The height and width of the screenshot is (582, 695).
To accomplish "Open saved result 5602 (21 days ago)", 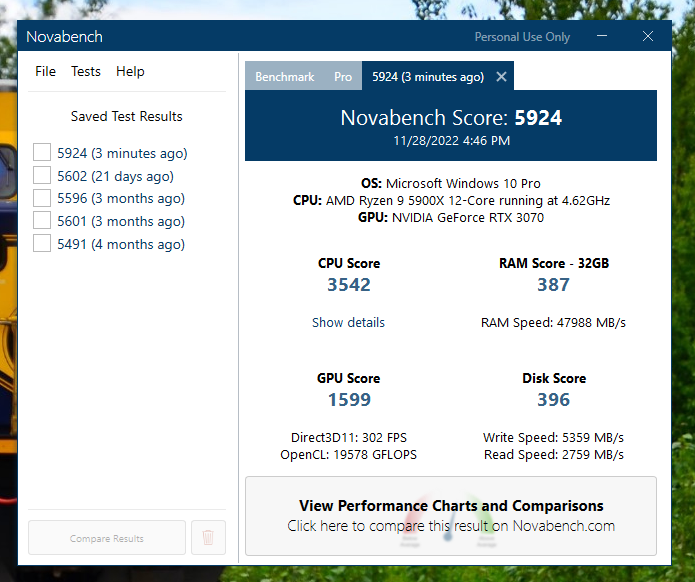I will pyautogui.click(x=115, y=176).
